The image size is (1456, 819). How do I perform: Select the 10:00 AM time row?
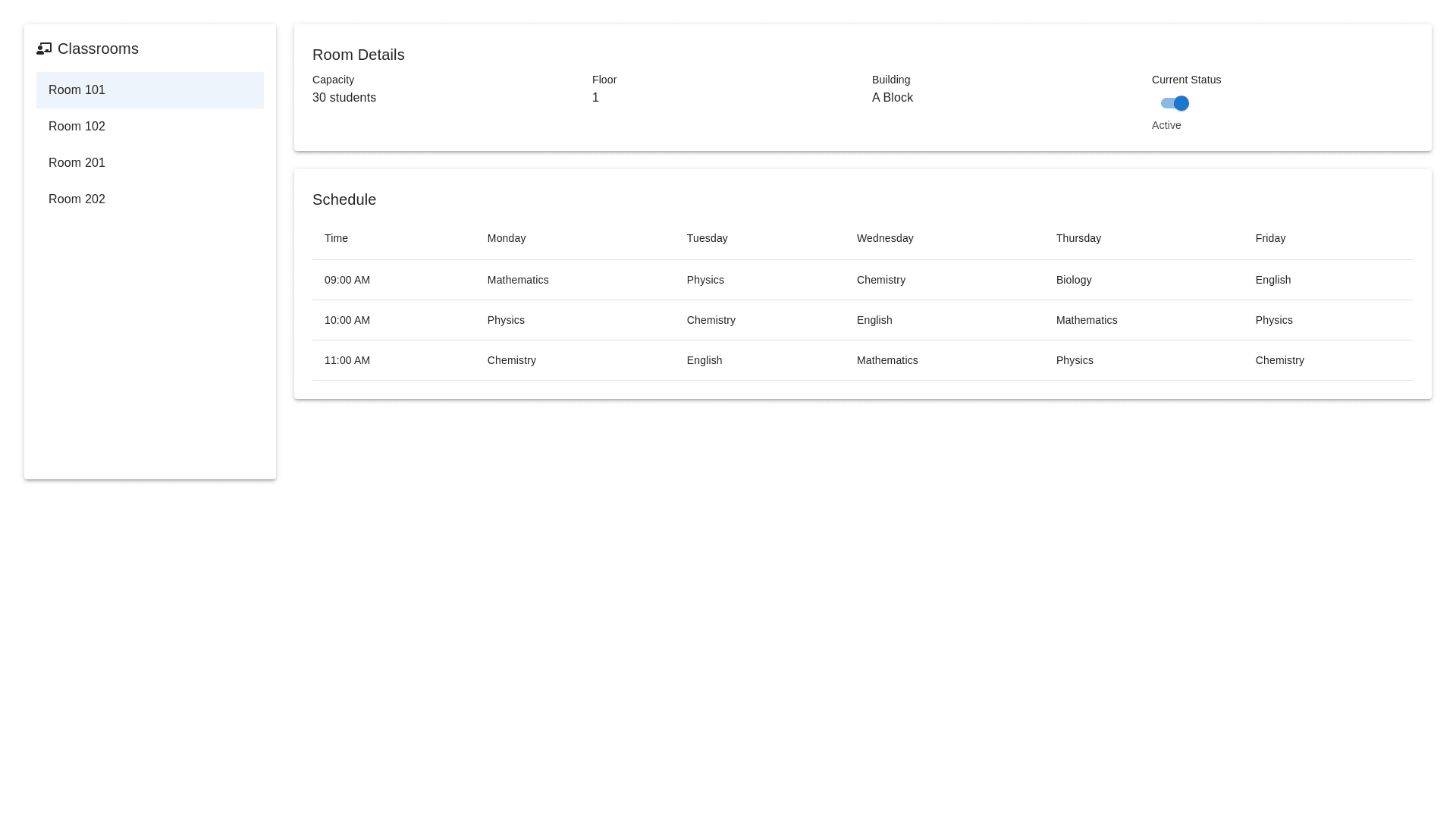pos(347,320)
